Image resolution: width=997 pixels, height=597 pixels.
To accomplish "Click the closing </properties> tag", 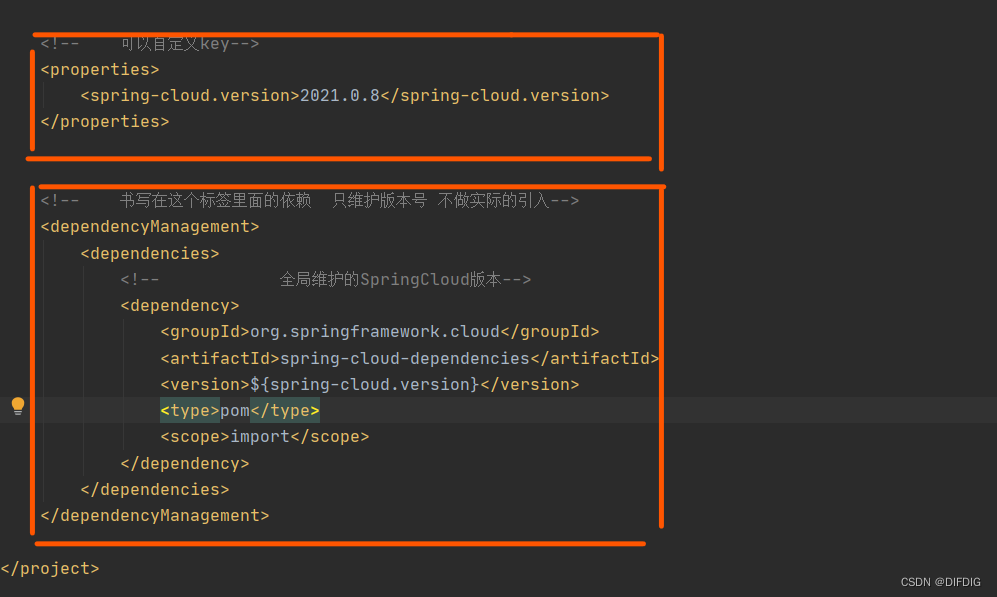I will pos(105,121).
